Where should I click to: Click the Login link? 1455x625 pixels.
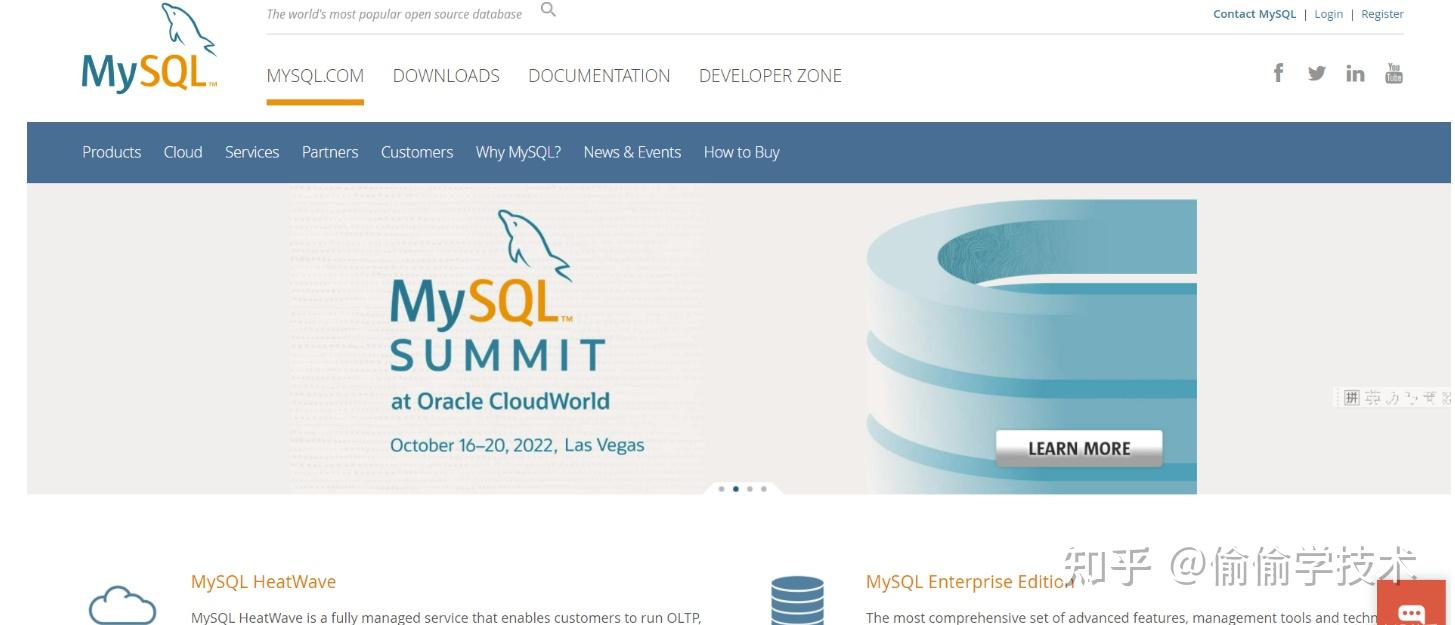(1328, 13)
